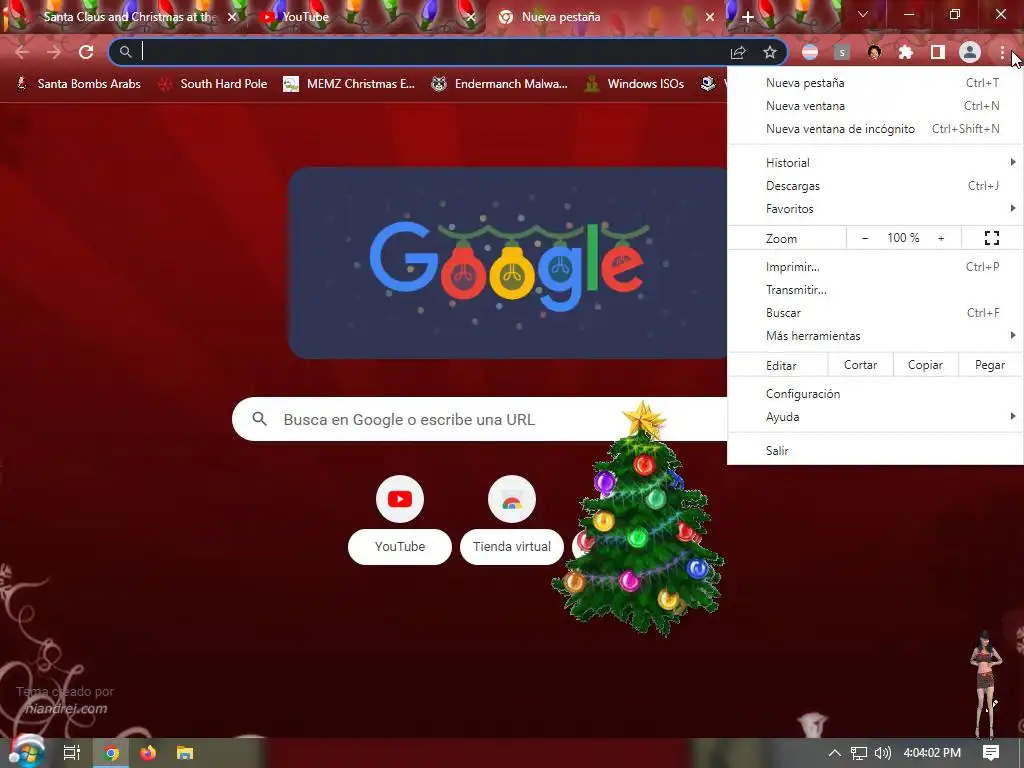Decrease zoom with minus button
This screenshot has height=768, width=1024.
(x=865, y=238)
